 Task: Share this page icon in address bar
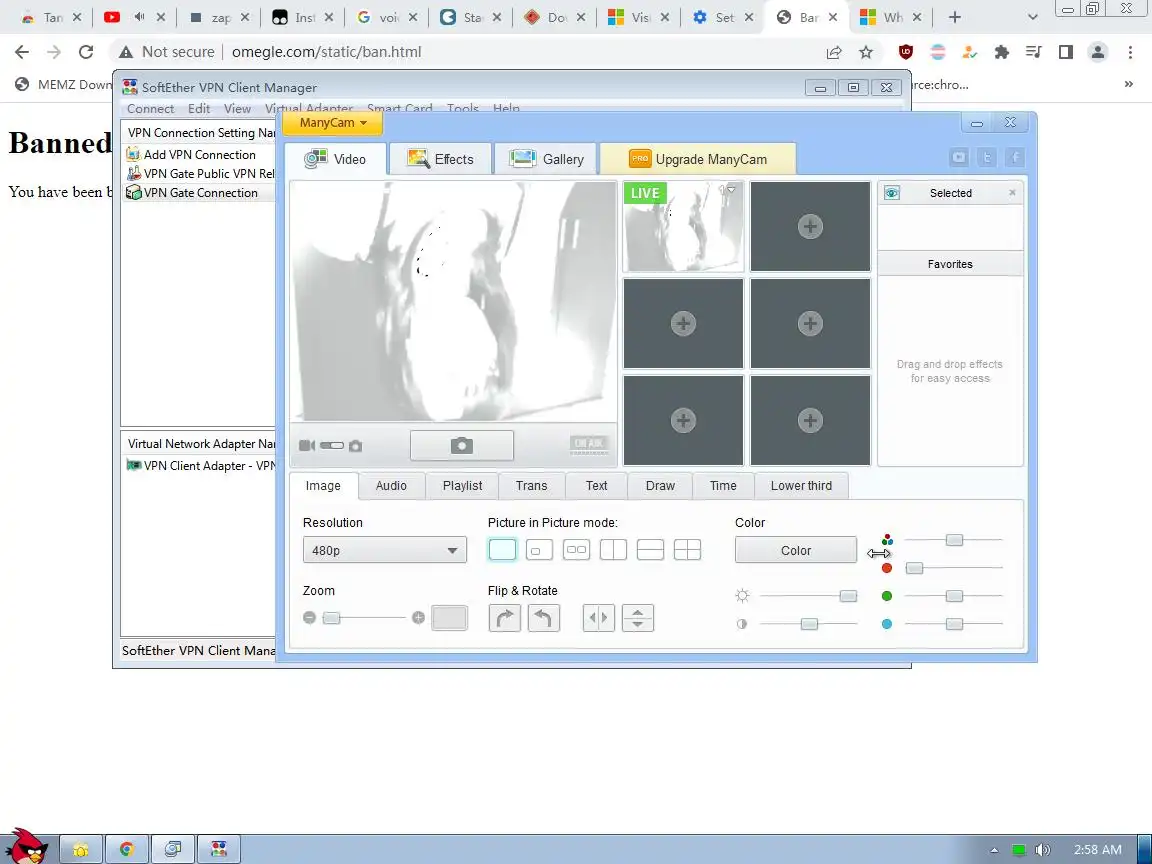tap(834, 51)
